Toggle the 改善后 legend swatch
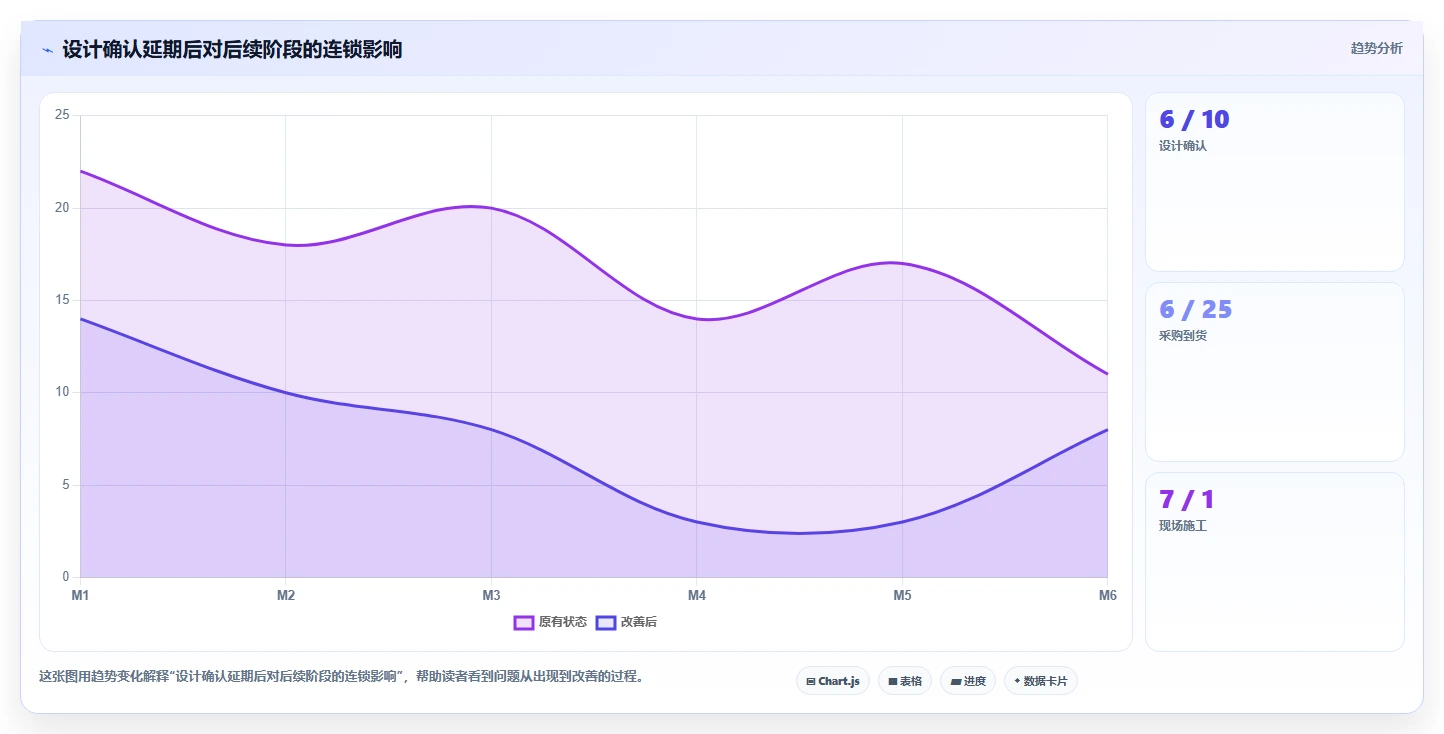Screen dimensions: 1444x734 606,622
